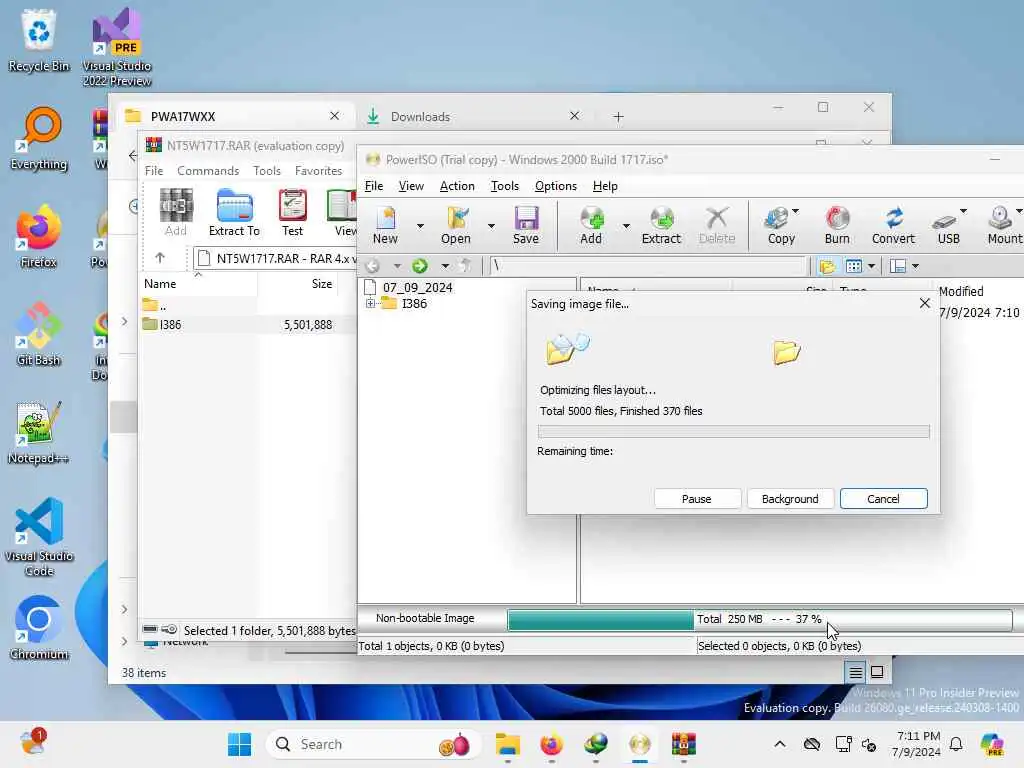This screenshot has width=1024, height=768.
Task: Open Git Bash desktop shortcut
Action: pos(39,334)
